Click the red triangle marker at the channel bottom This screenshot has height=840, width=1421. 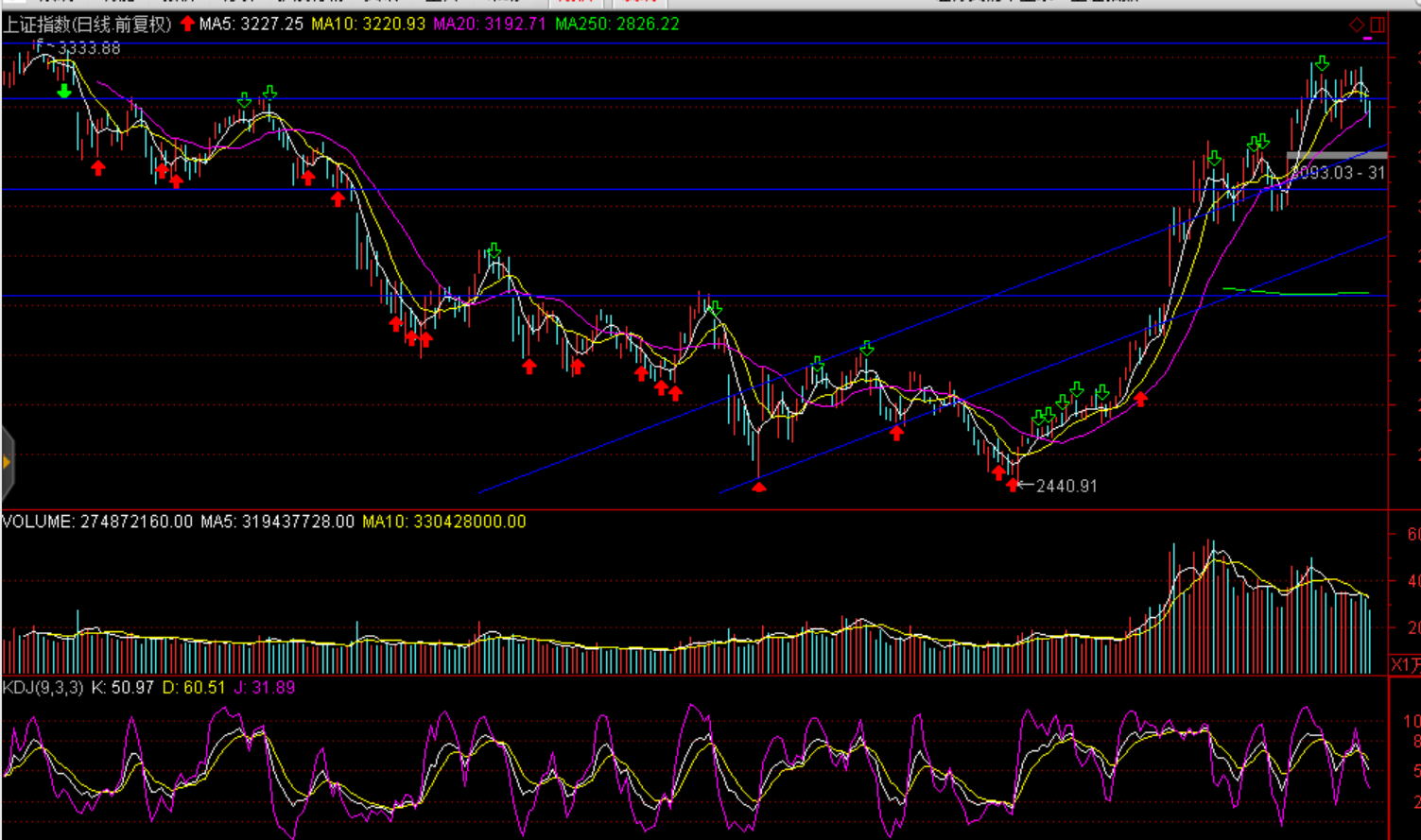coord(759,487)
